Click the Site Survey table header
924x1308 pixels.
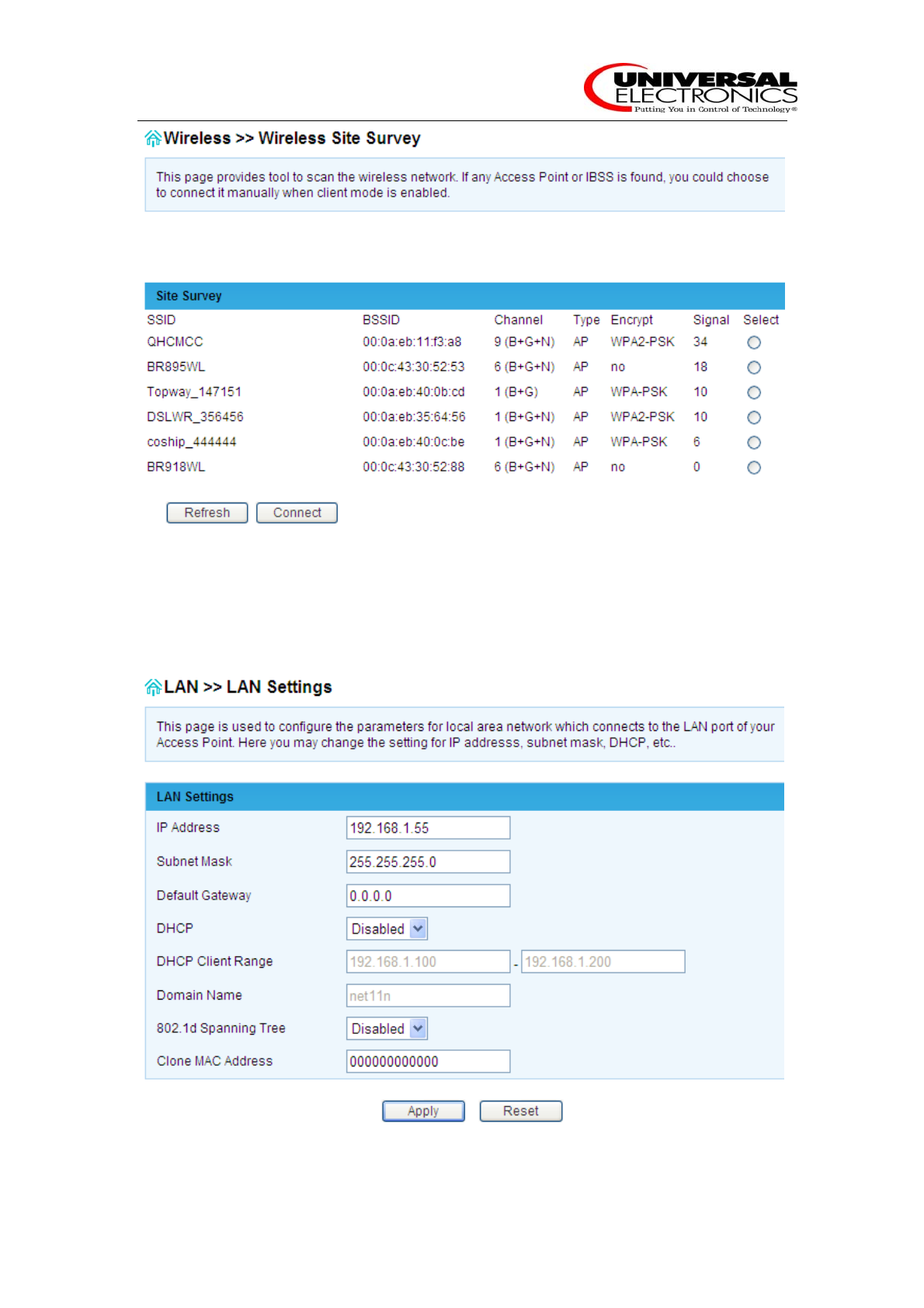[464, 296]
